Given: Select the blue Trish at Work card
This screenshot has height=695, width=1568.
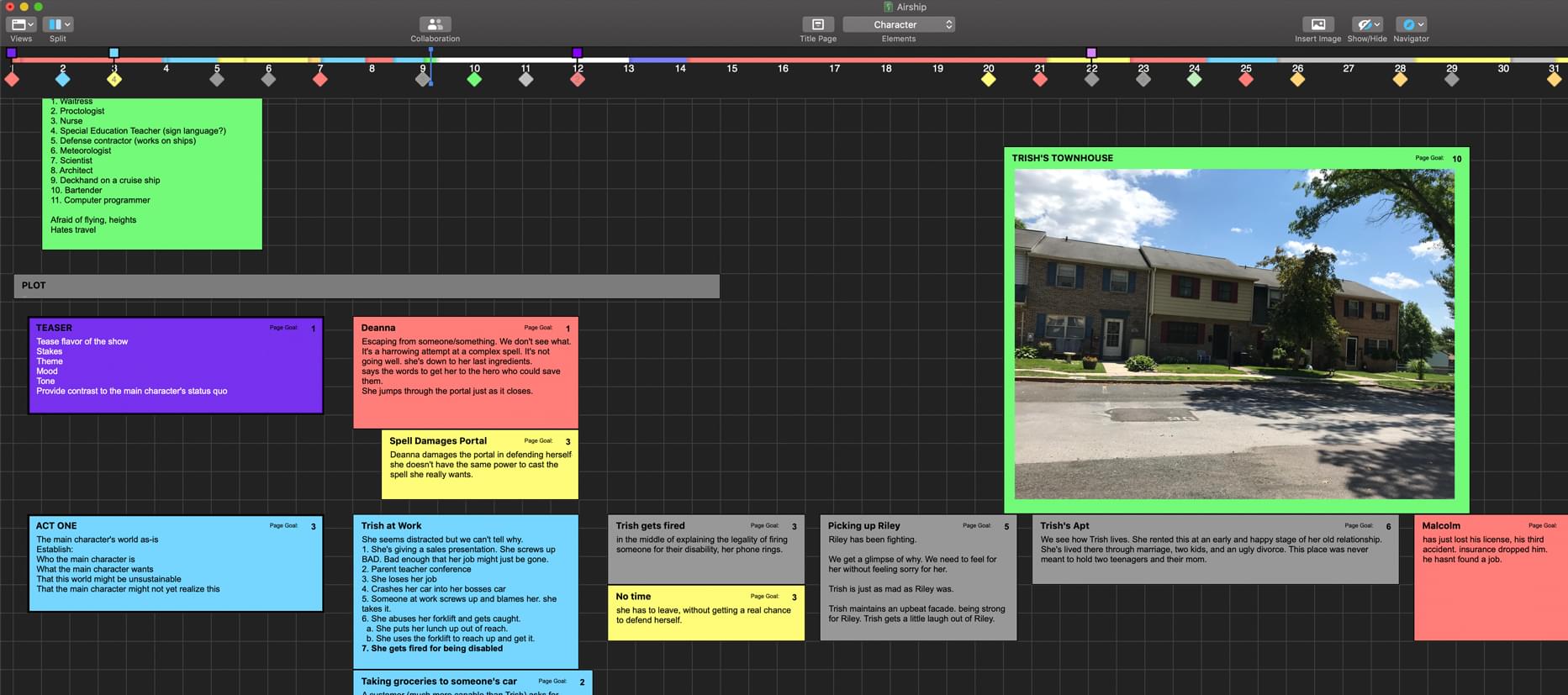Looking at the screenshot, I should pos(466,592).
